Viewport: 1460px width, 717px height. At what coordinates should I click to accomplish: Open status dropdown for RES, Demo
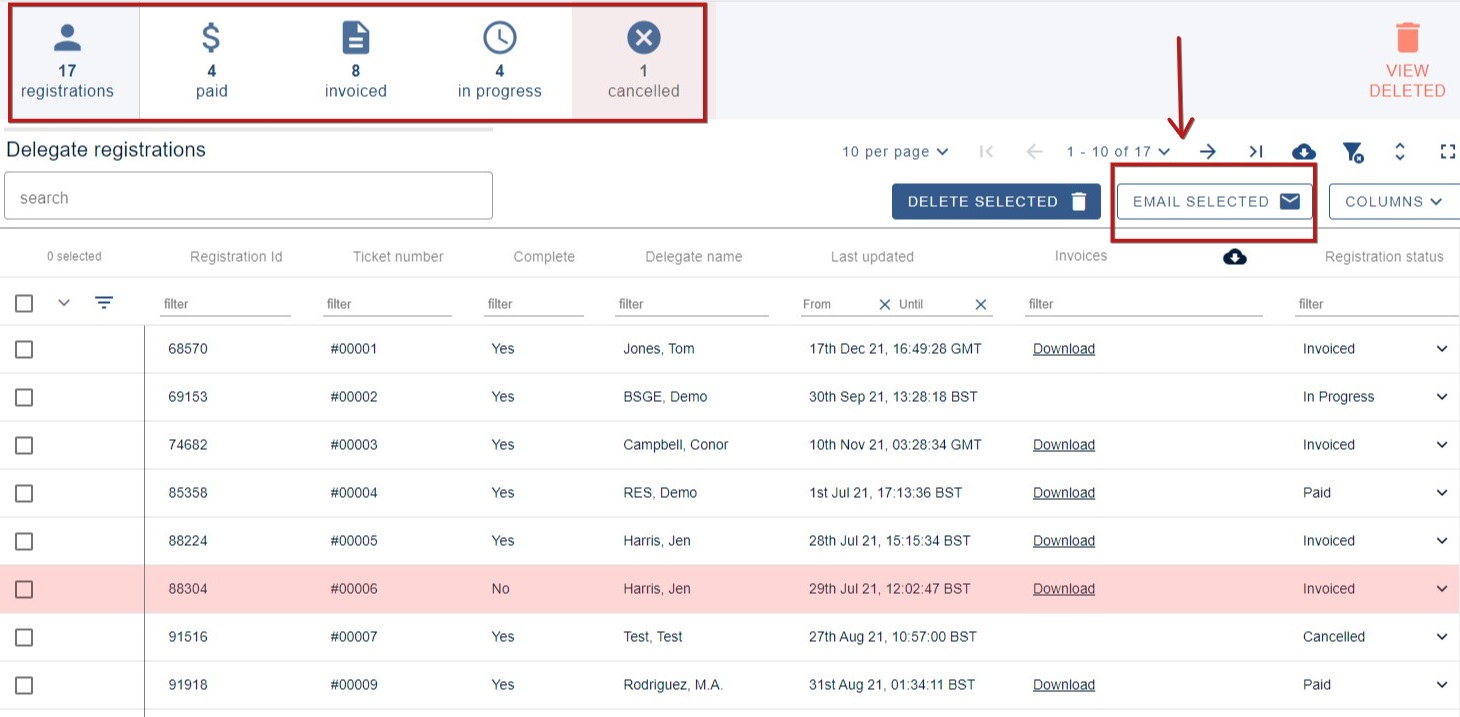point(1441,493)
